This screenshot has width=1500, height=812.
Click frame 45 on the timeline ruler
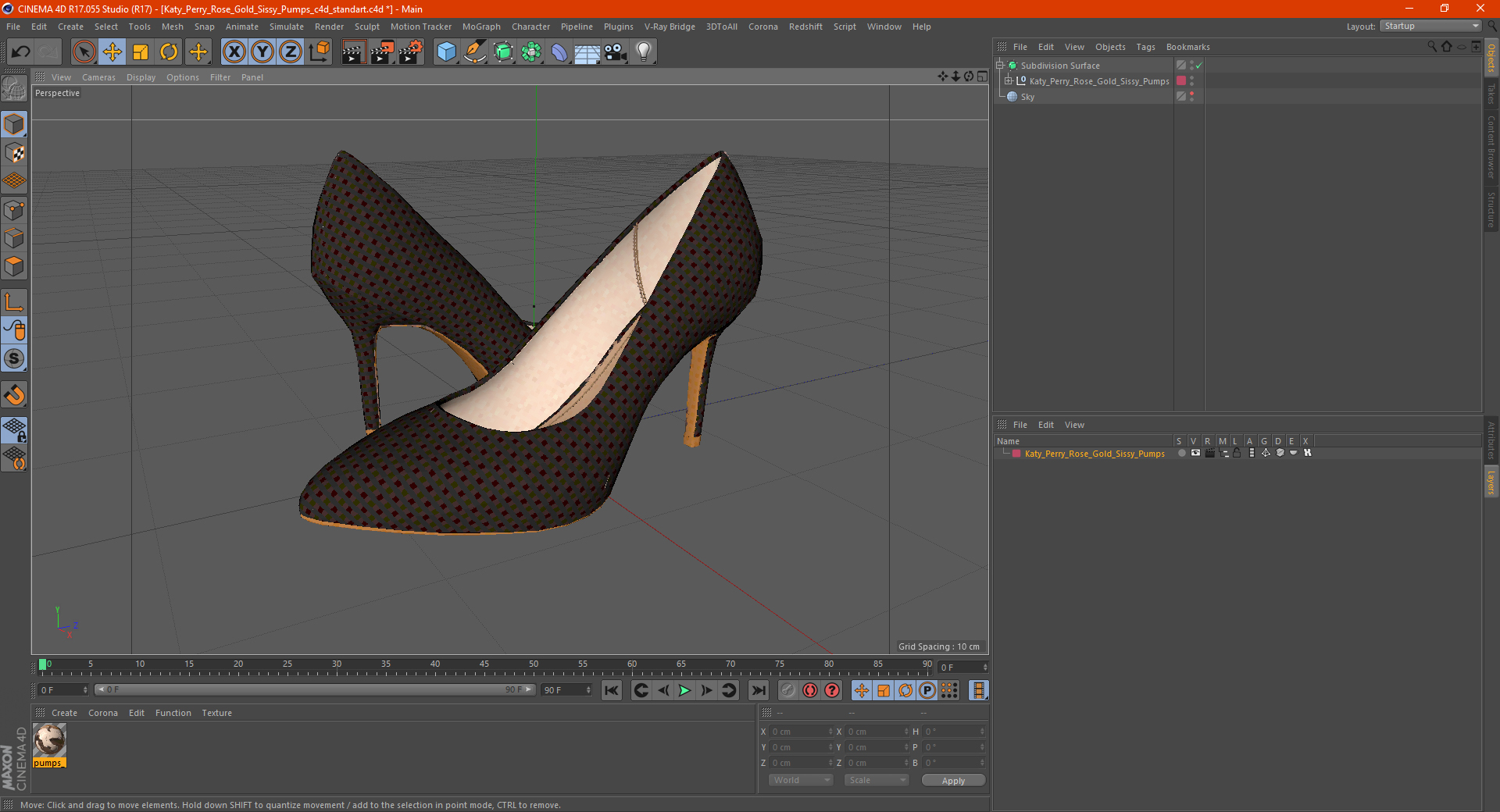tap(484, 664)
